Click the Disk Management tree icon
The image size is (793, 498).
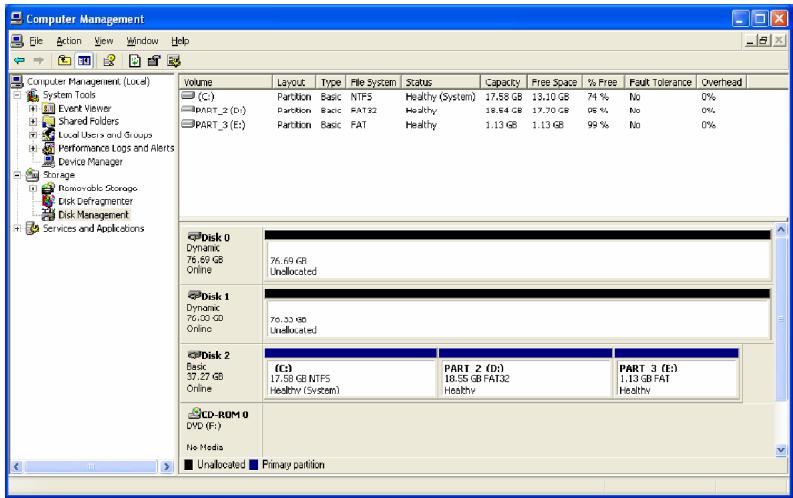pyautogui.click(x=49, y=215)
